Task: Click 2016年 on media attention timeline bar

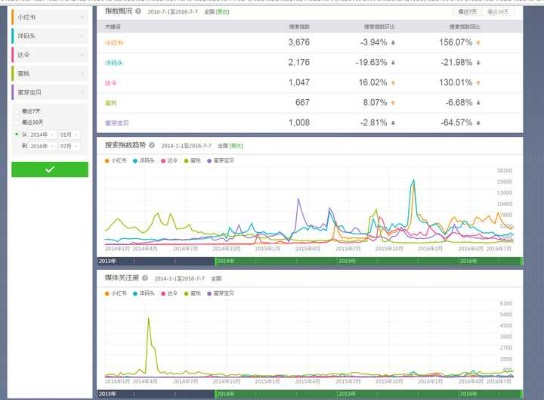Action: pyautogui.click(x=468, y=394)
